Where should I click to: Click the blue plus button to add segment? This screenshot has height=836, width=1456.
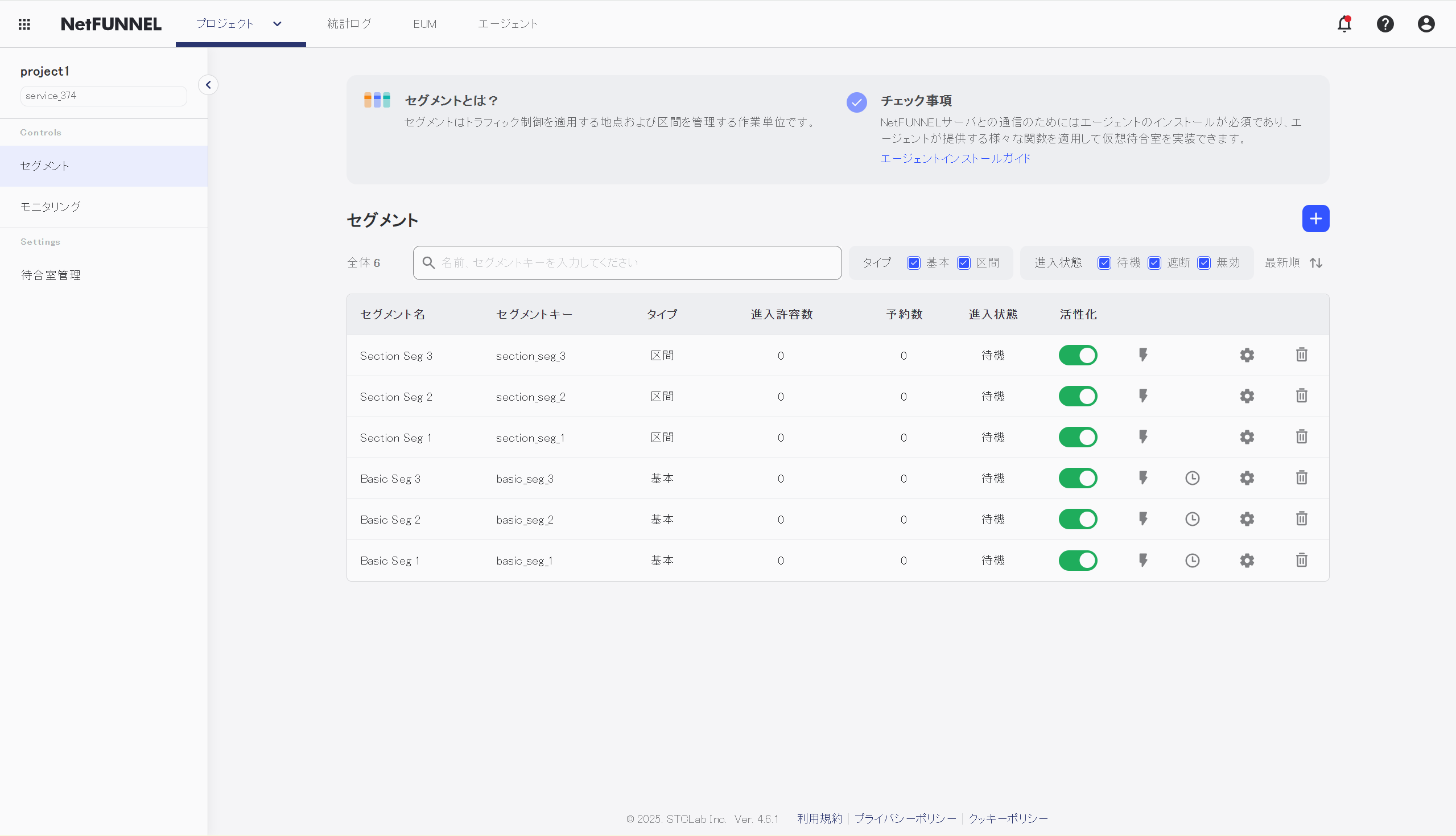(1315, 218)
